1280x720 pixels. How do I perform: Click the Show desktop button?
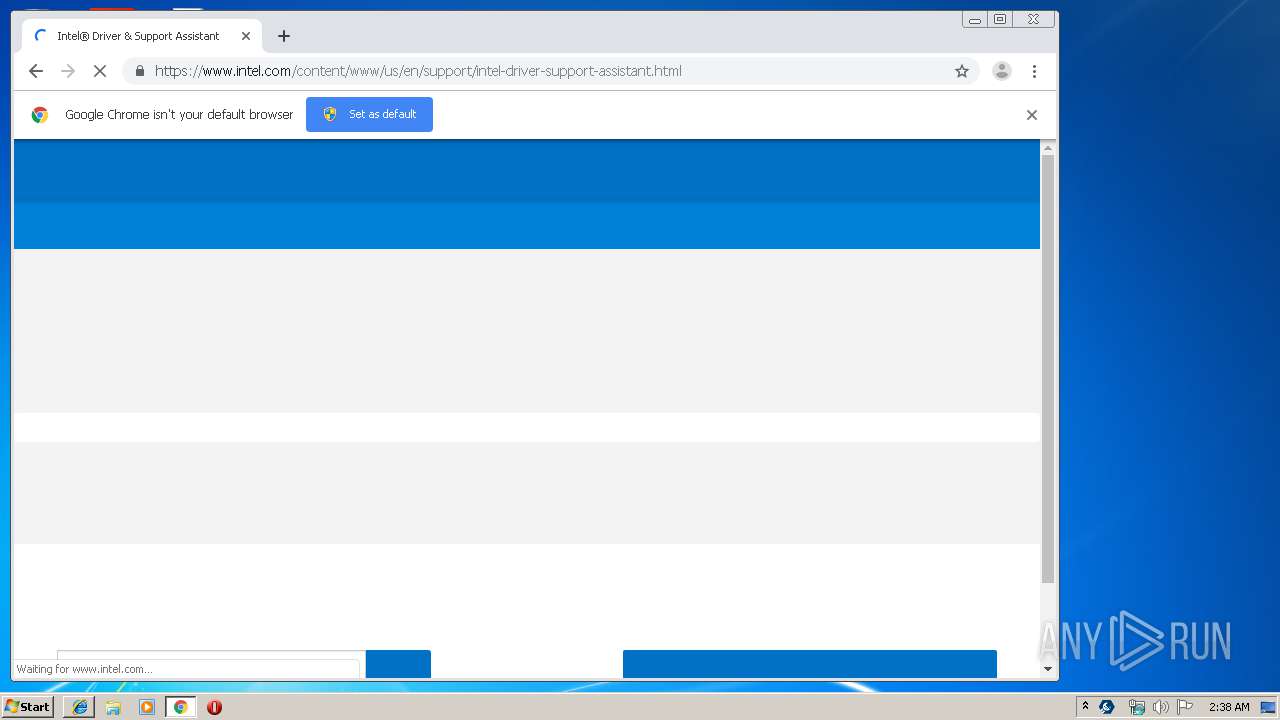[x=1268, y=707]
